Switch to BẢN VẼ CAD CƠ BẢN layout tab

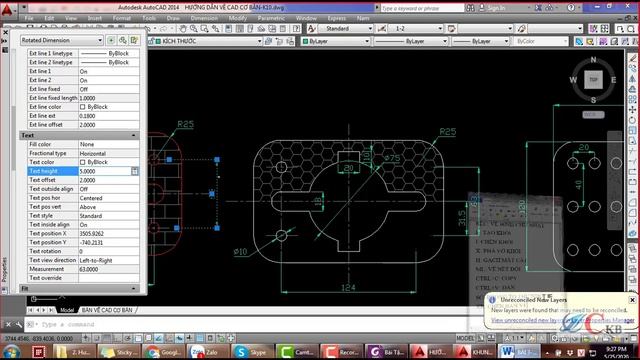107,310
